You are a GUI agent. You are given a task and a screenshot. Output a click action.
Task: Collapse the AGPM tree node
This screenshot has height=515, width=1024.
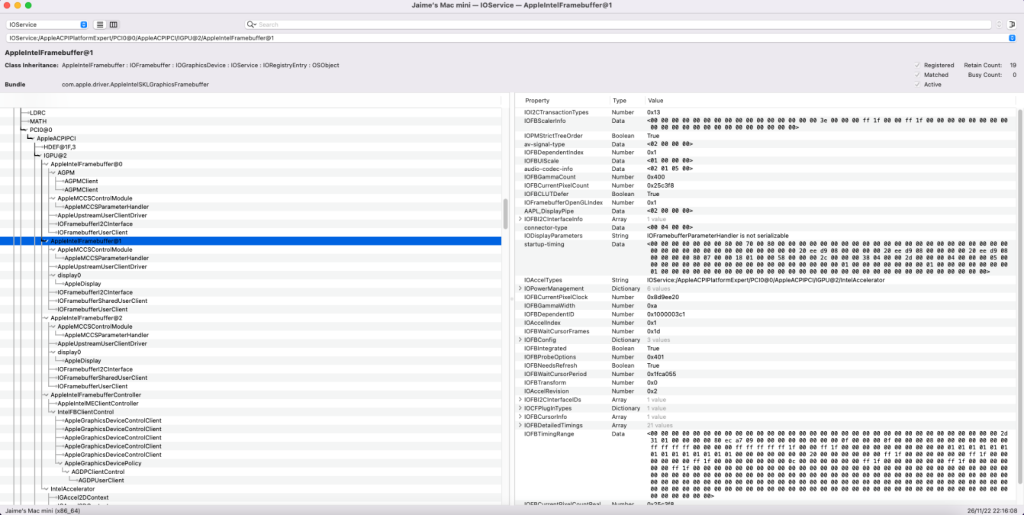(x=52, y=172)
